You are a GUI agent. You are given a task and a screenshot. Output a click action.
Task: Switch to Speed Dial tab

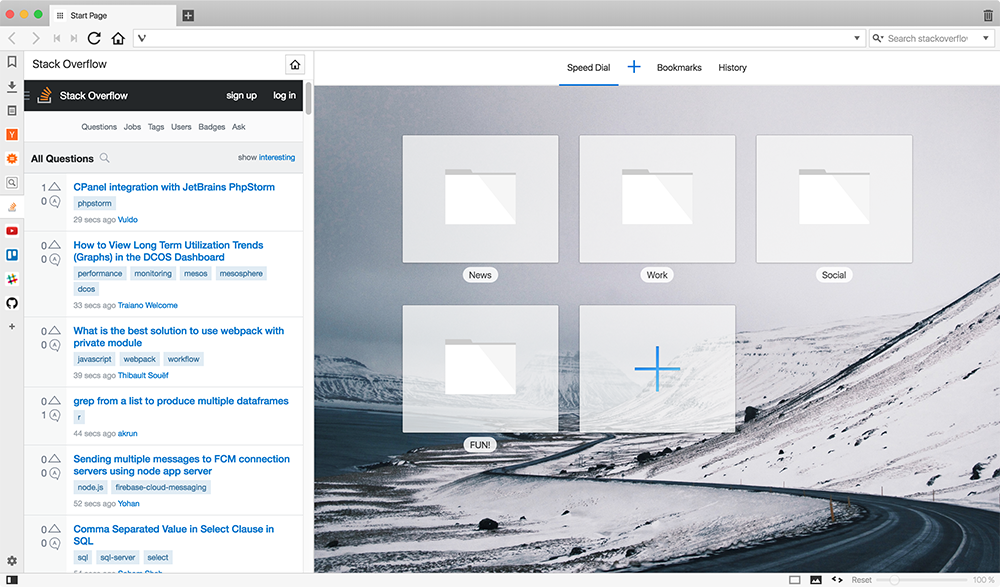tap(589, 68)
